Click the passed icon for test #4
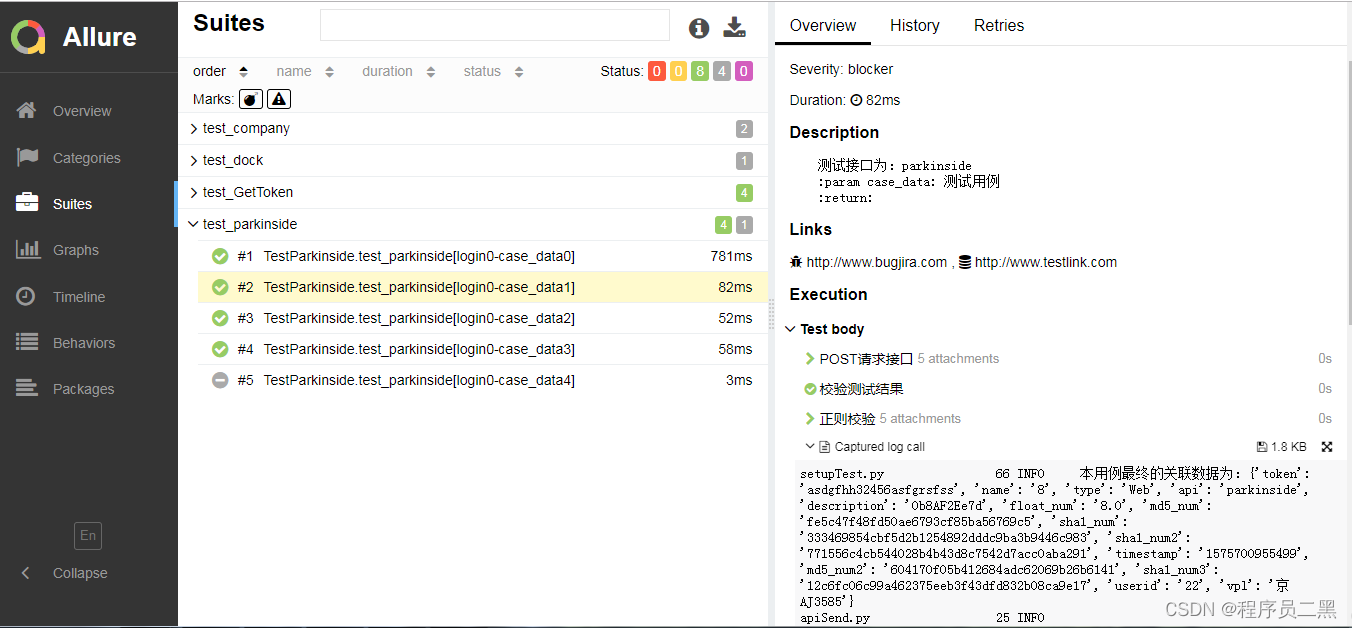 click(x=220, y=349)
